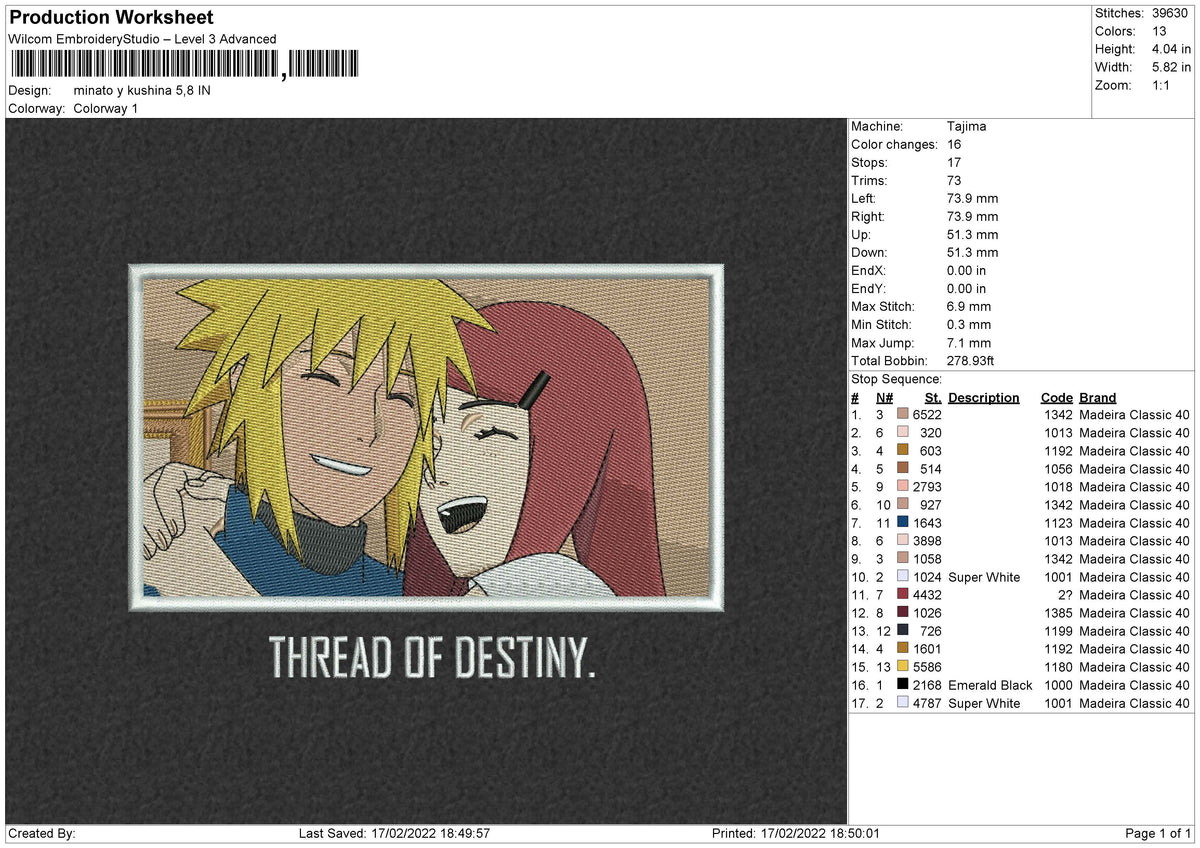
Task: Click the code '1180' in stop 15
Action: (x=1058, y=667)
